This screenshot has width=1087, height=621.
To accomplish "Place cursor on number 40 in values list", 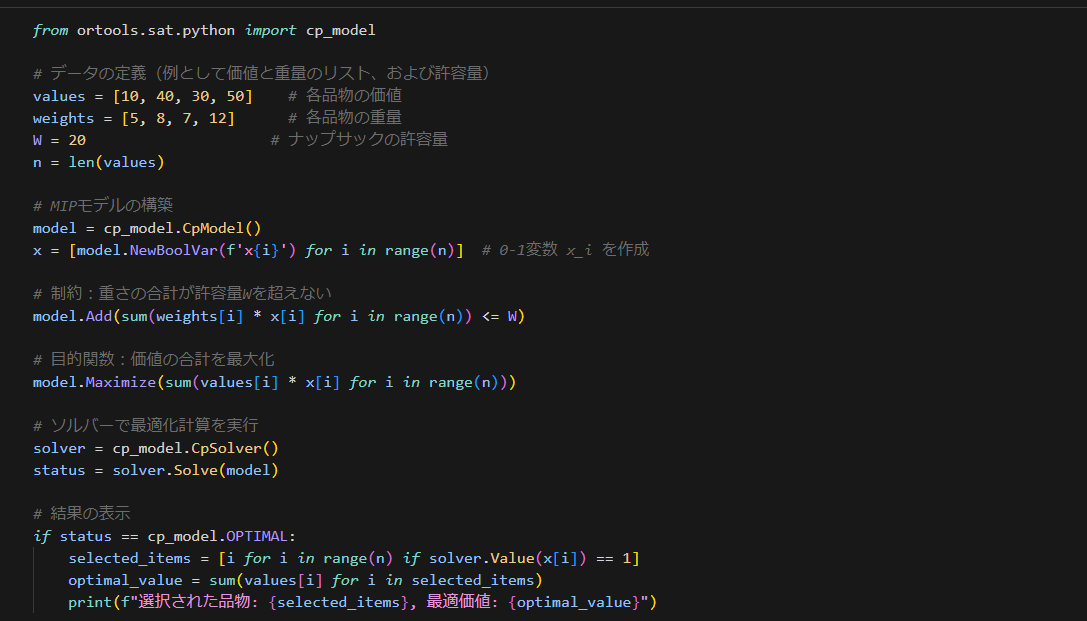I will coord(165,96).
